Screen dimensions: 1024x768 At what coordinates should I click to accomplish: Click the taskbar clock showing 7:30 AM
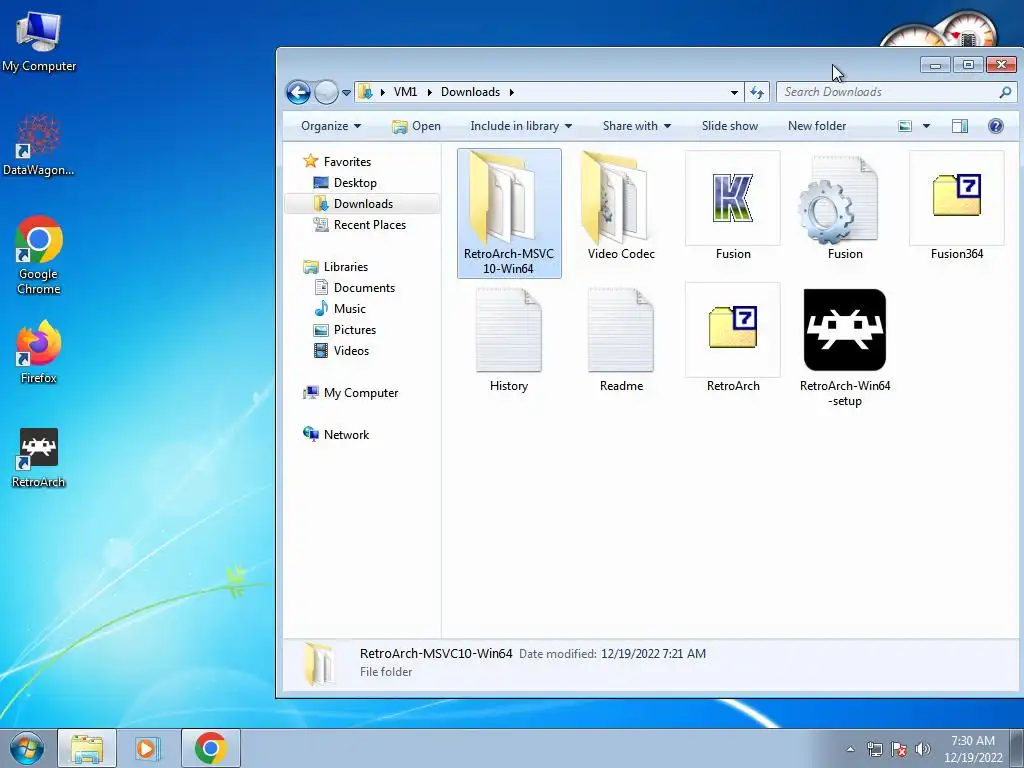tap(972, 749)
